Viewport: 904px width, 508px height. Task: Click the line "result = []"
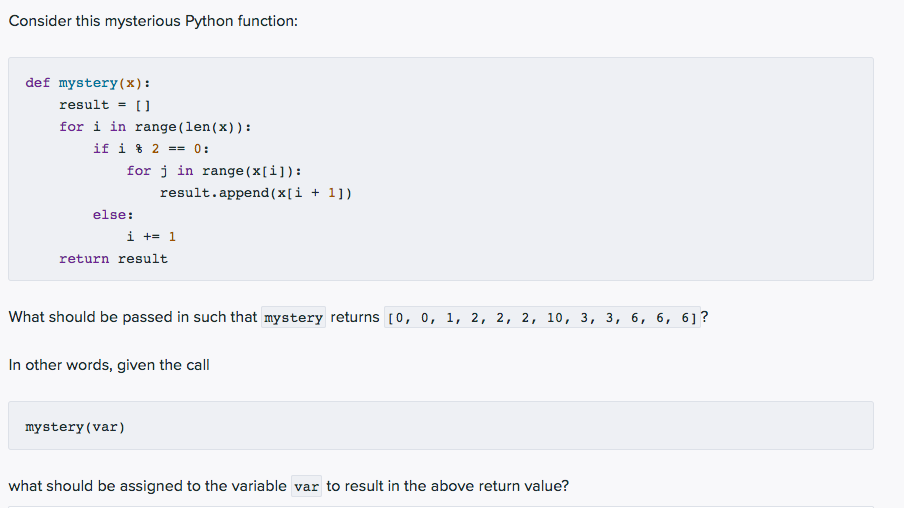[x=105, y=105]
